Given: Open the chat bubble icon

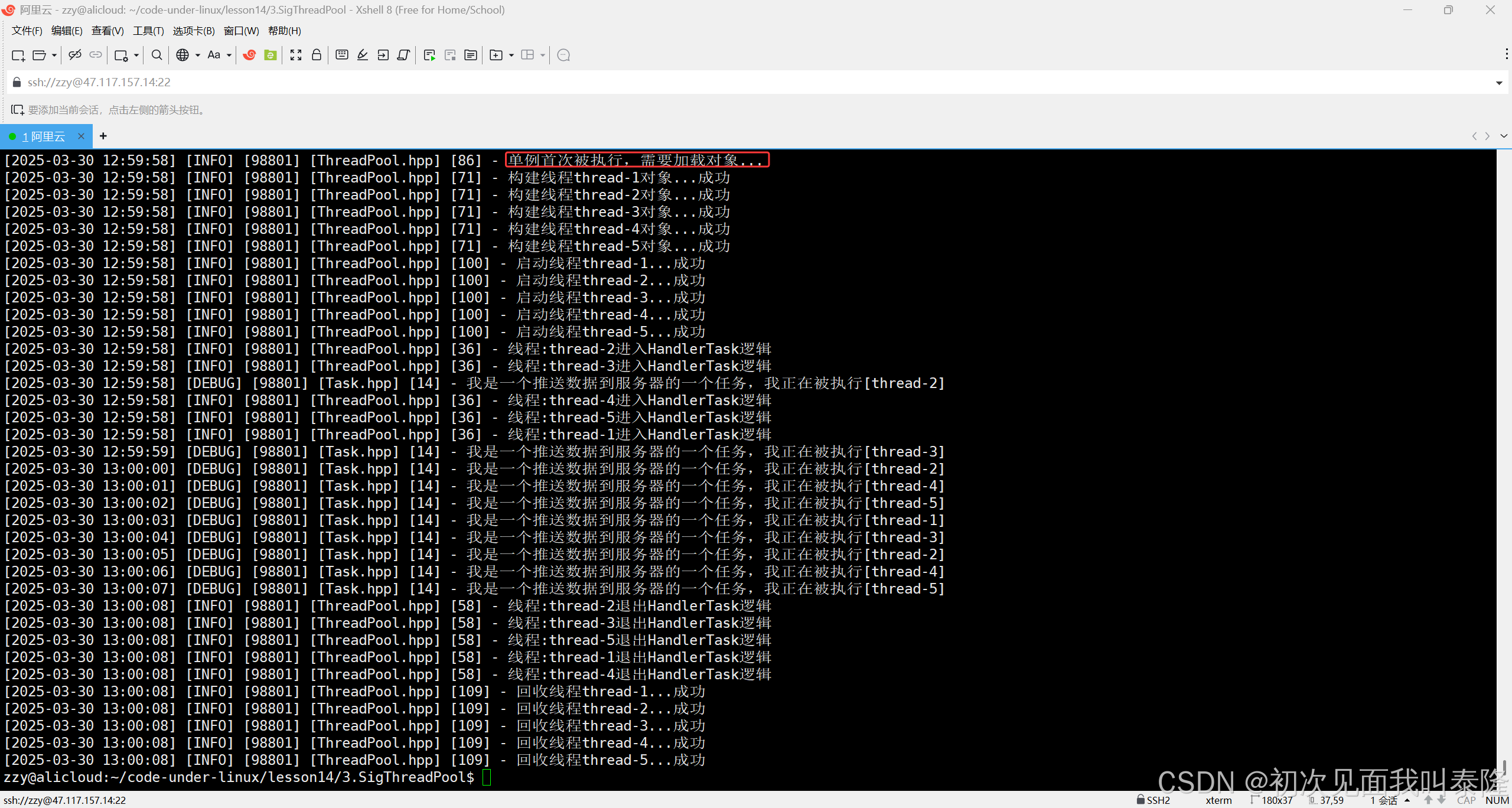Looking at the screenshot, I should (x=563, y=55).
